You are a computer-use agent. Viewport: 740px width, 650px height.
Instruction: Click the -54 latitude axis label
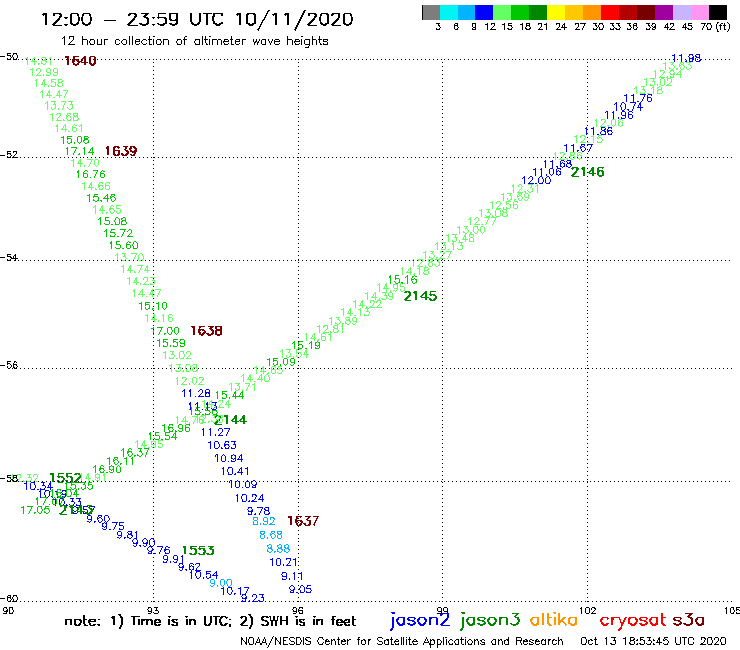pyautogui.click(x=9, y=258)
